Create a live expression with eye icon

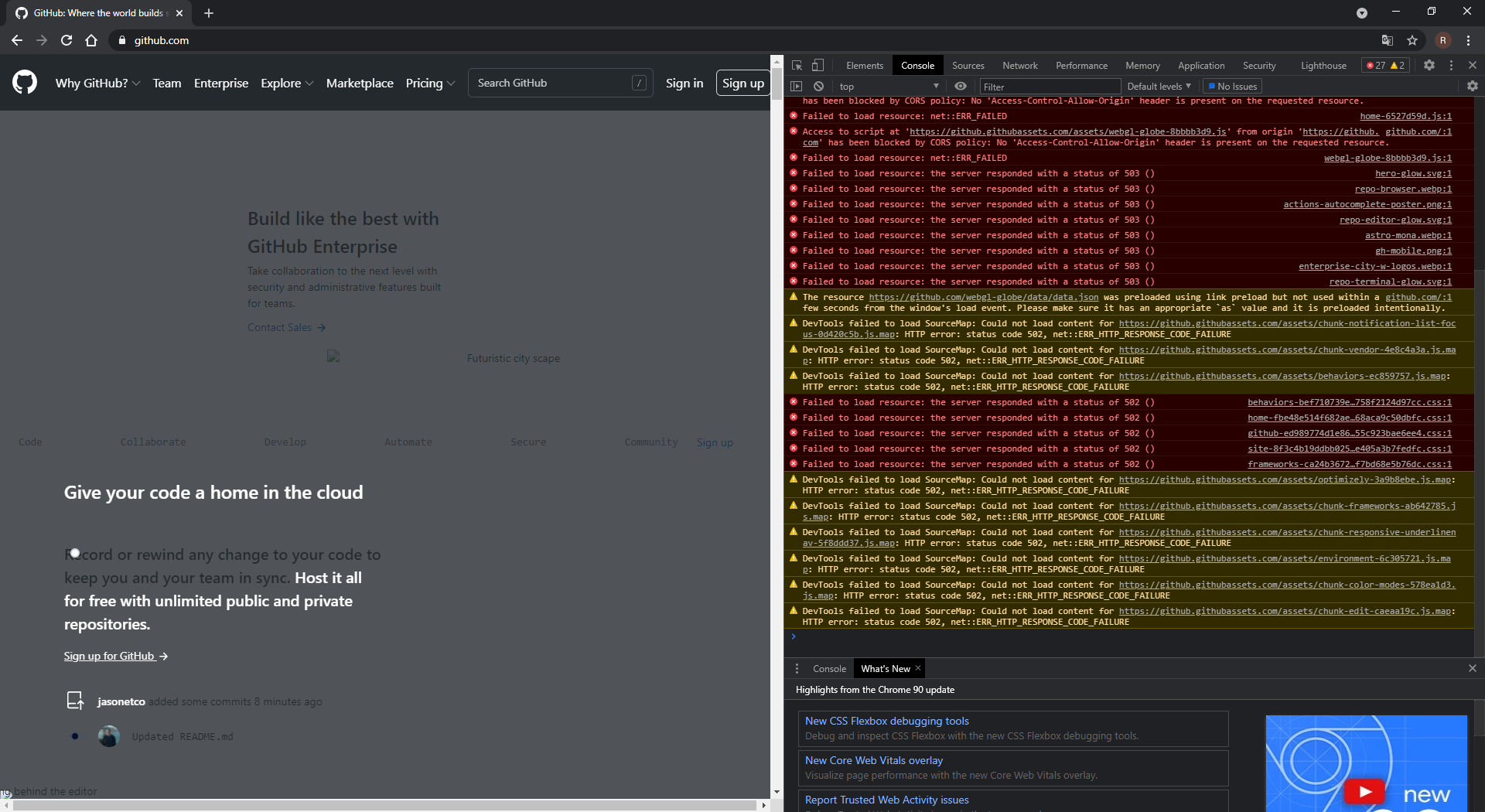(x=961, y=87)
